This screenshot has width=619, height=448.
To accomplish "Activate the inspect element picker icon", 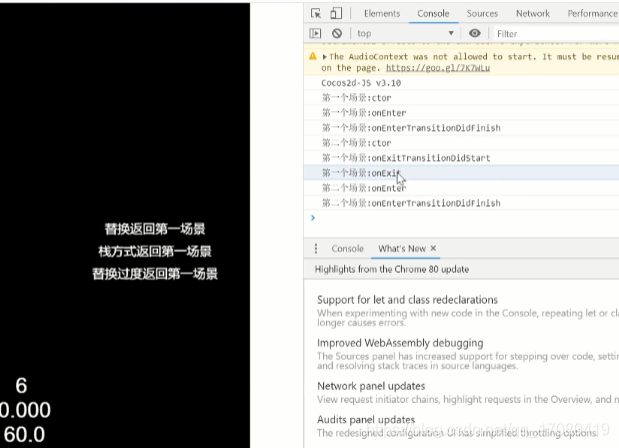I will 316,13.
